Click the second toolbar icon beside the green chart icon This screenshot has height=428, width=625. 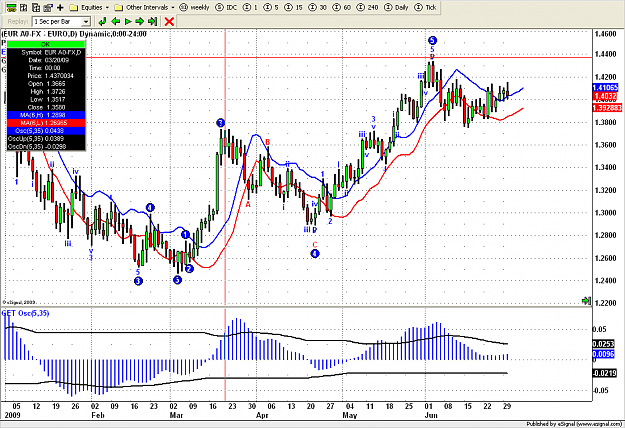coord(24,7)
